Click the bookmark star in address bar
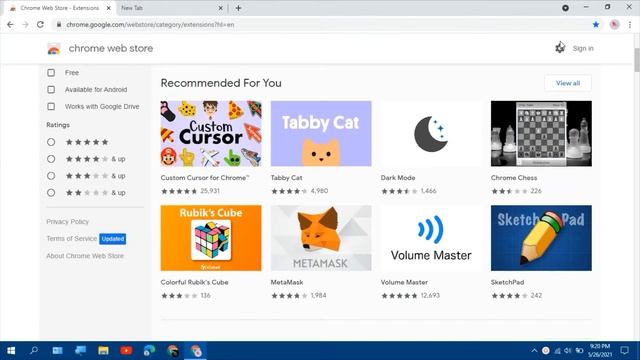This screenshot has height=360, width=640. 596,24
